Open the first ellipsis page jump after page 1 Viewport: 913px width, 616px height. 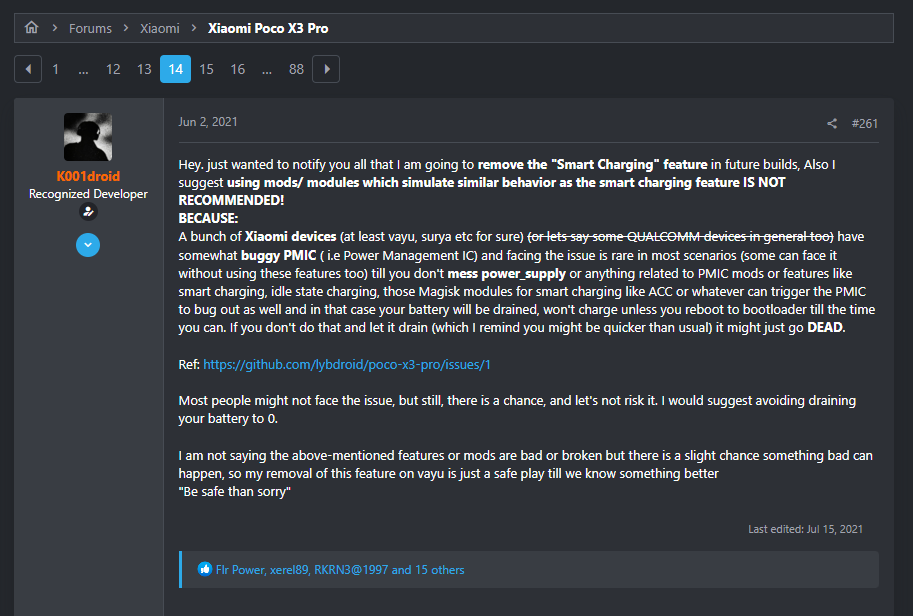[83, 69]
